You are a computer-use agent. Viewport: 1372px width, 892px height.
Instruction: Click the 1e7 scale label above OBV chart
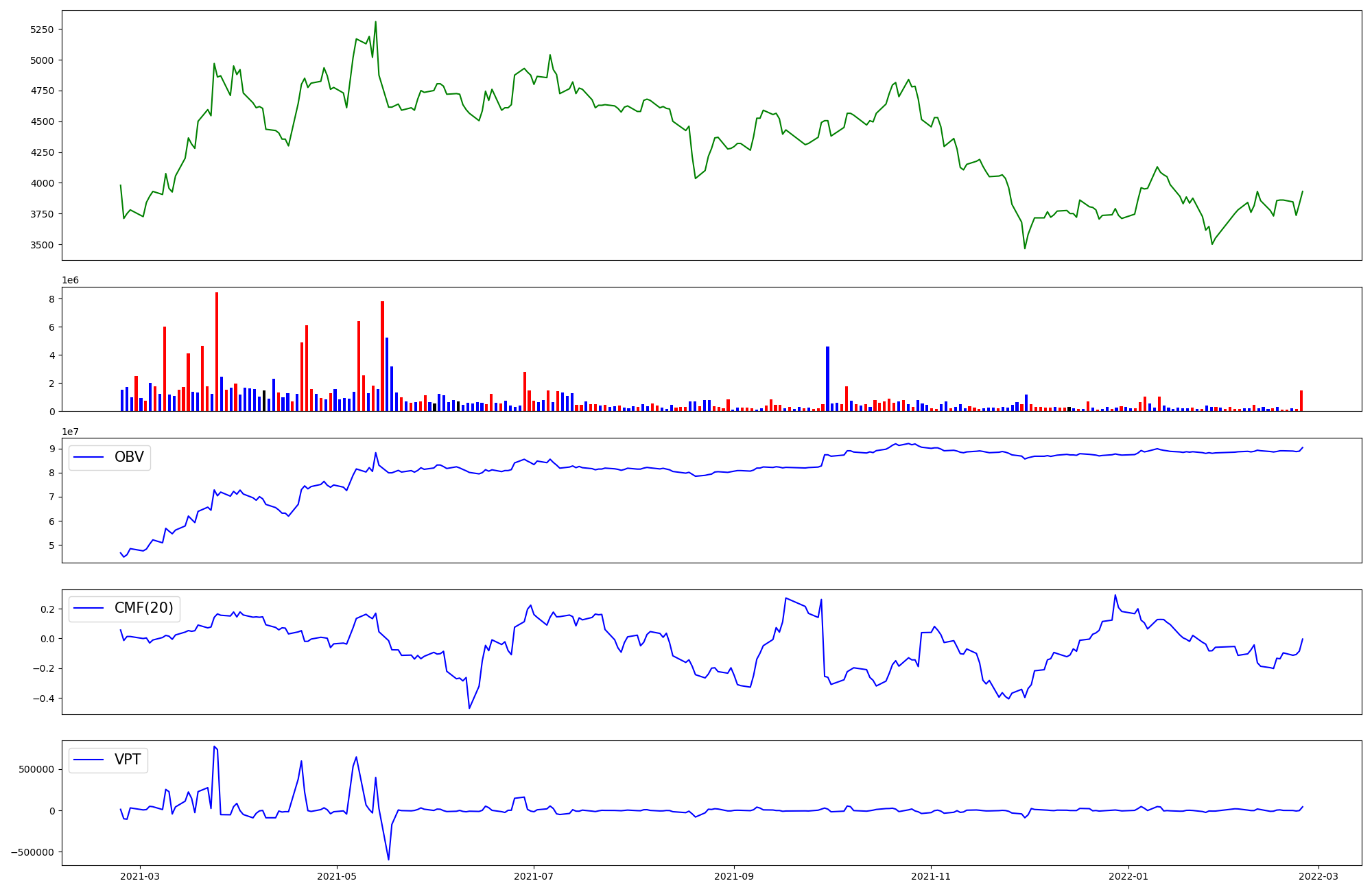click(71, 432)
